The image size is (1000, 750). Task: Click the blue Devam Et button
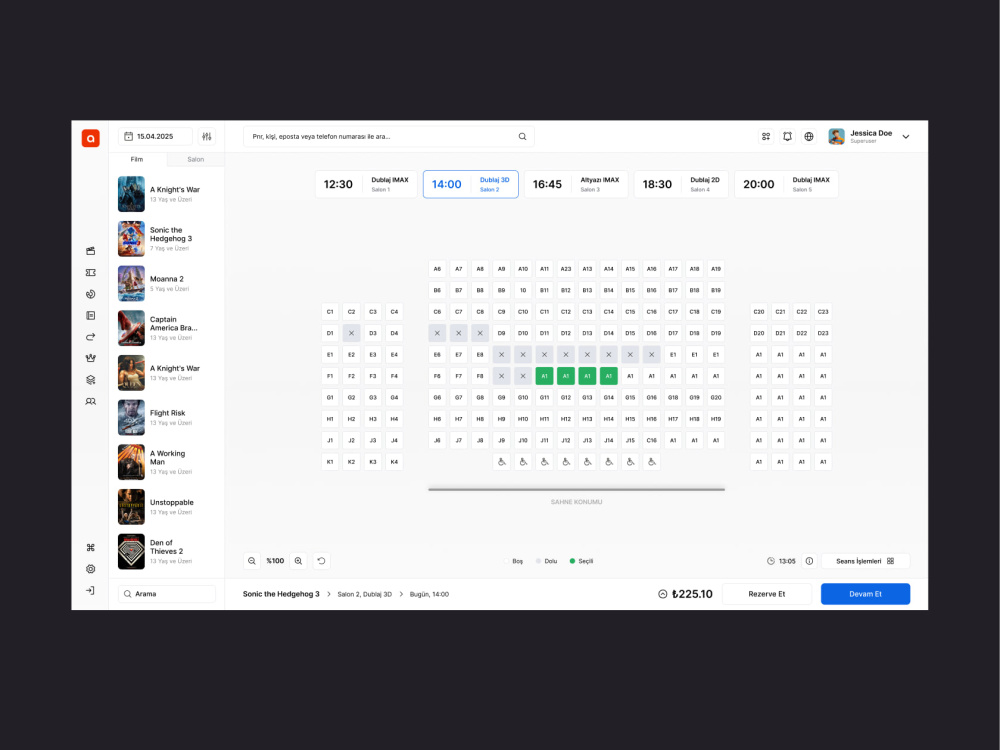pos(865,594)
